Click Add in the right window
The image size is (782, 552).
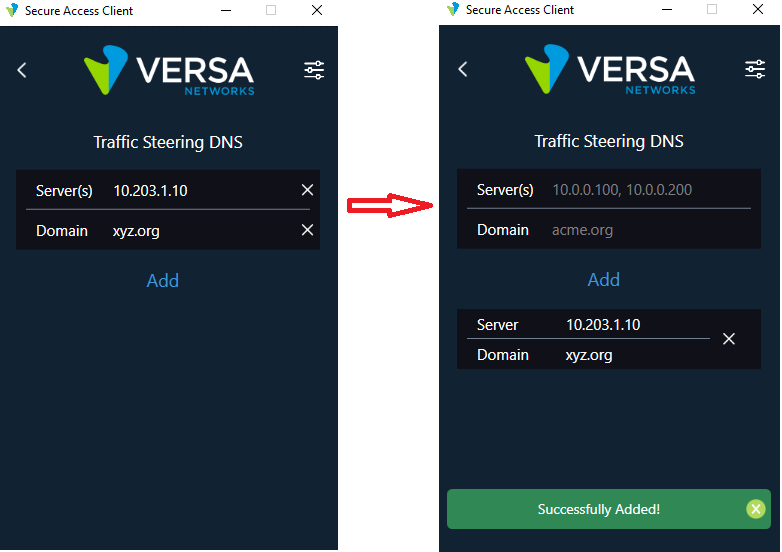603,279
